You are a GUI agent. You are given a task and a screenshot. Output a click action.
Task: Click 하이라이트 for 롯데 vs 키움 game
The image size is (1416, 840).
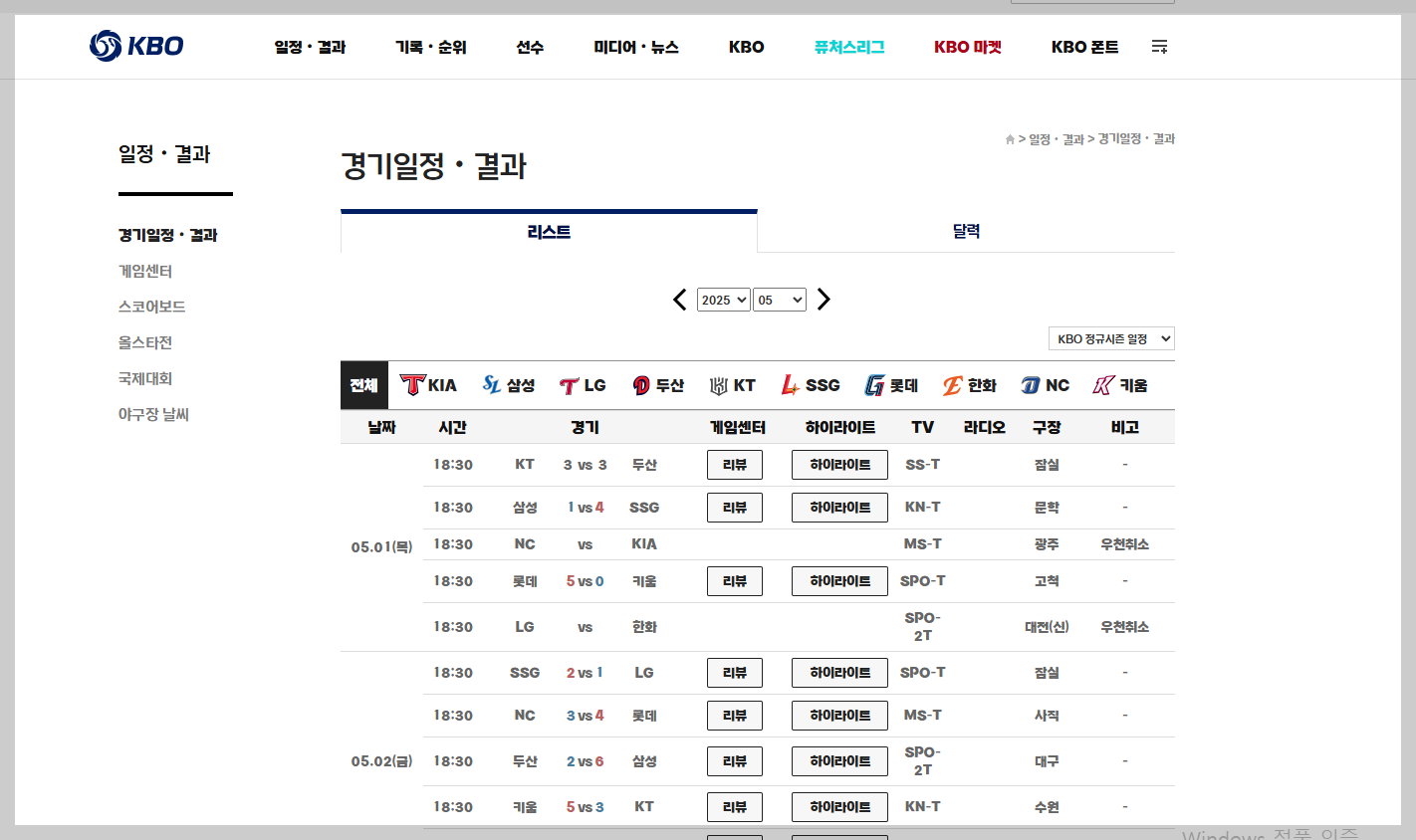click(x=839, y=581)
